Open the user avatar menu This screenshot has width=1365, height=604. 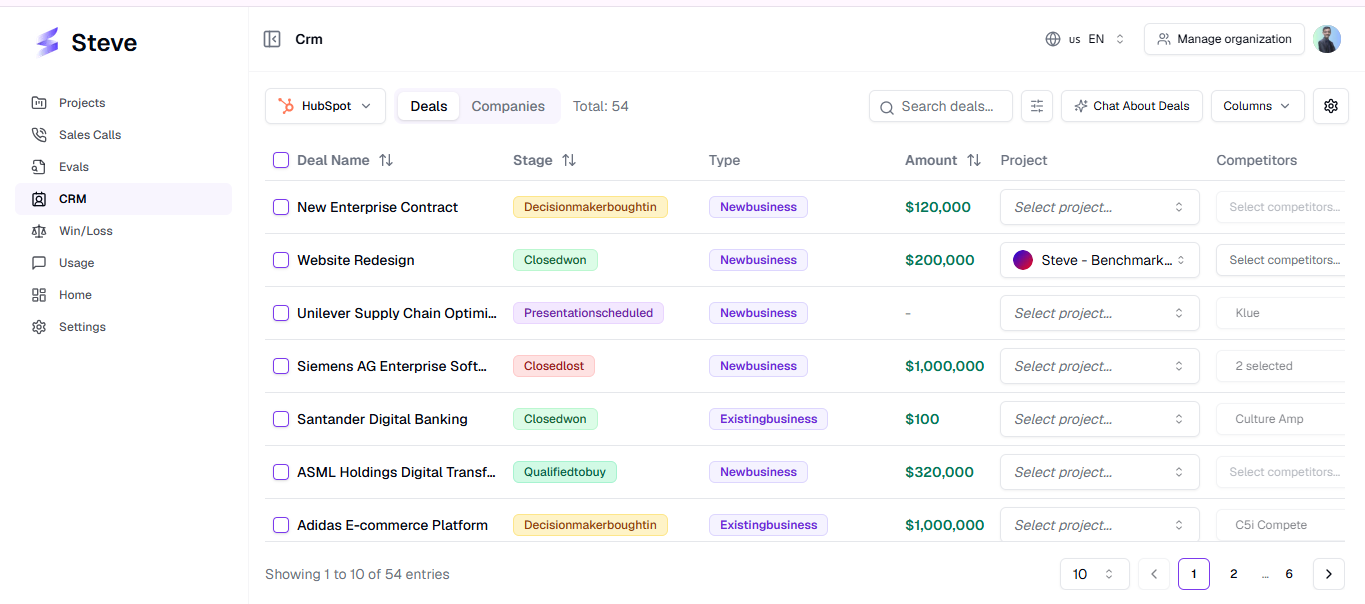1327,39
